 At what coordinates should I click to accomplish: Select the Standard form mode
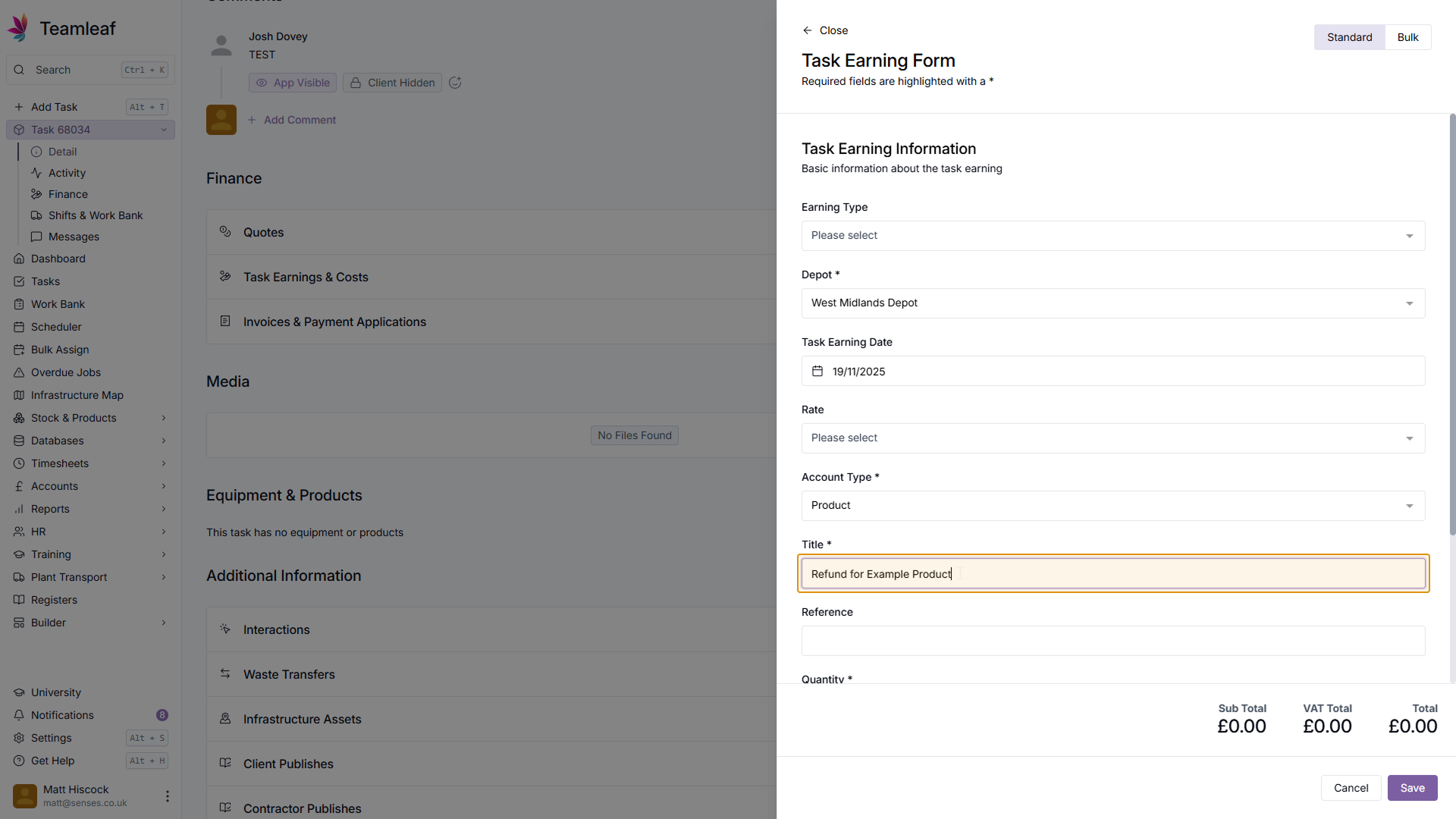pos(1349,37)
